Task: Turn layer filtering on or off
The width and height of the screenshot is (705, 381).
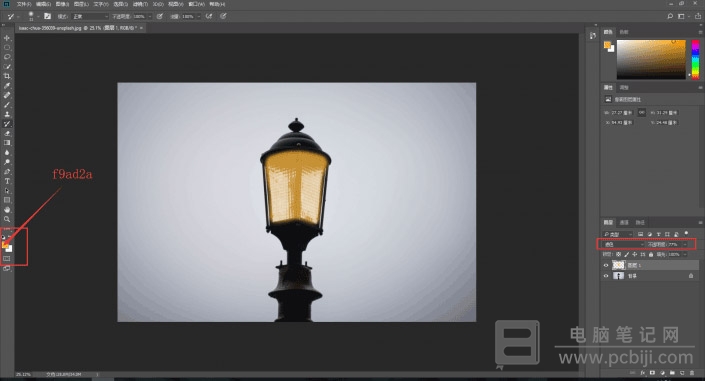Action: tap(687, 233)
